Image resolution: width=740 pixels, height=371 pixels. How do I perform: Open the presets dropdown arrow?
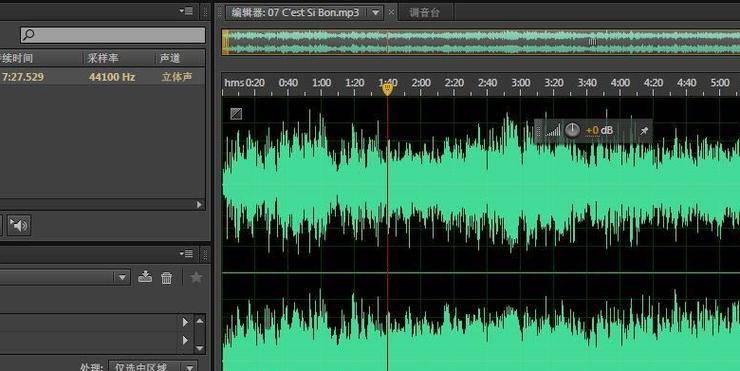point(122,277)
